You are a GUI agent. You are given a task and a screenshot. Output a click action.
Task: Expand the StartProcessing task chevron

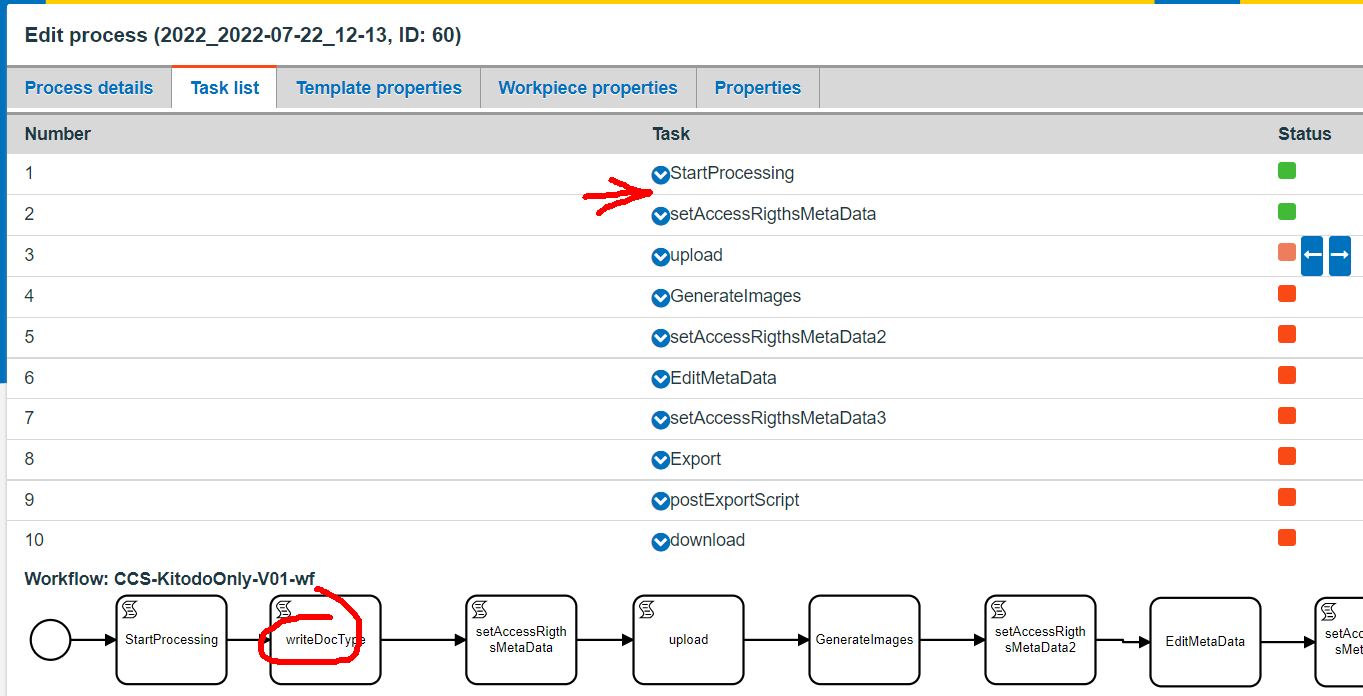(660, 173)
